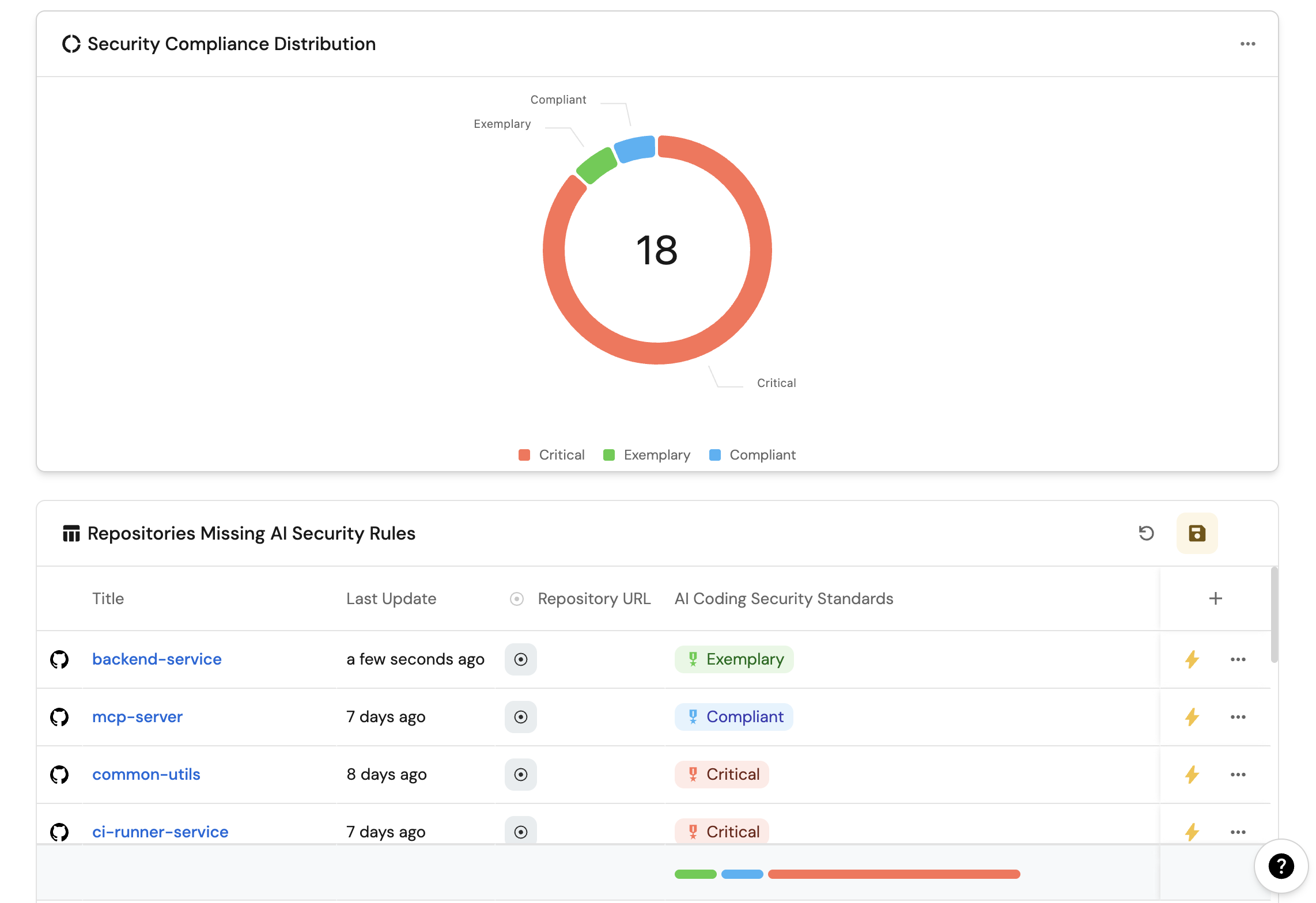Screen dimensions: 1316x903
Task: Open the Security Compliance Distribution options menu
Action: (x=1247, y=44)
